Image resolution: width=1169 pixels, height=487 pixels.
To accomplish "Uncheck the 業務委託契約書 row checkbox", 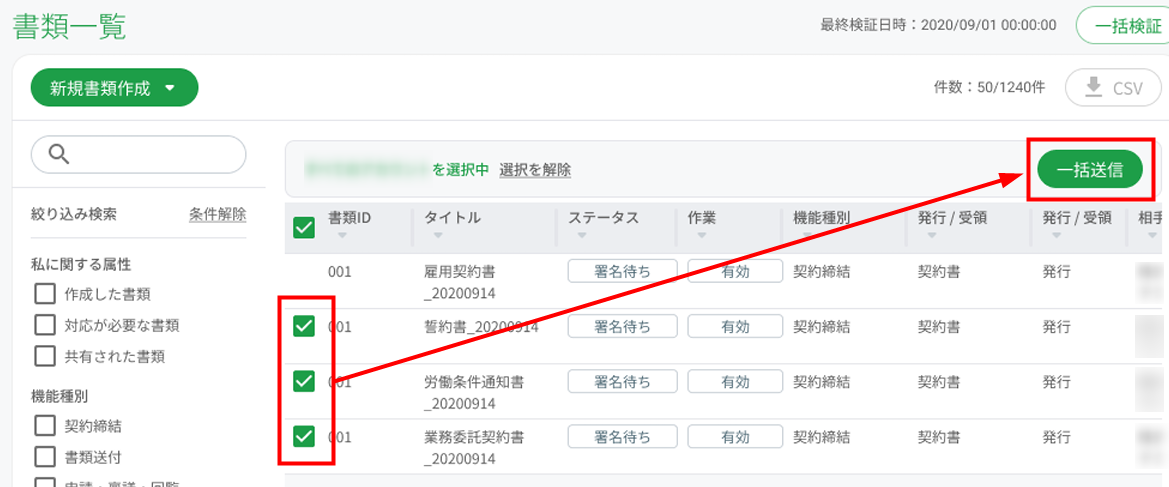I will (303, 436).
